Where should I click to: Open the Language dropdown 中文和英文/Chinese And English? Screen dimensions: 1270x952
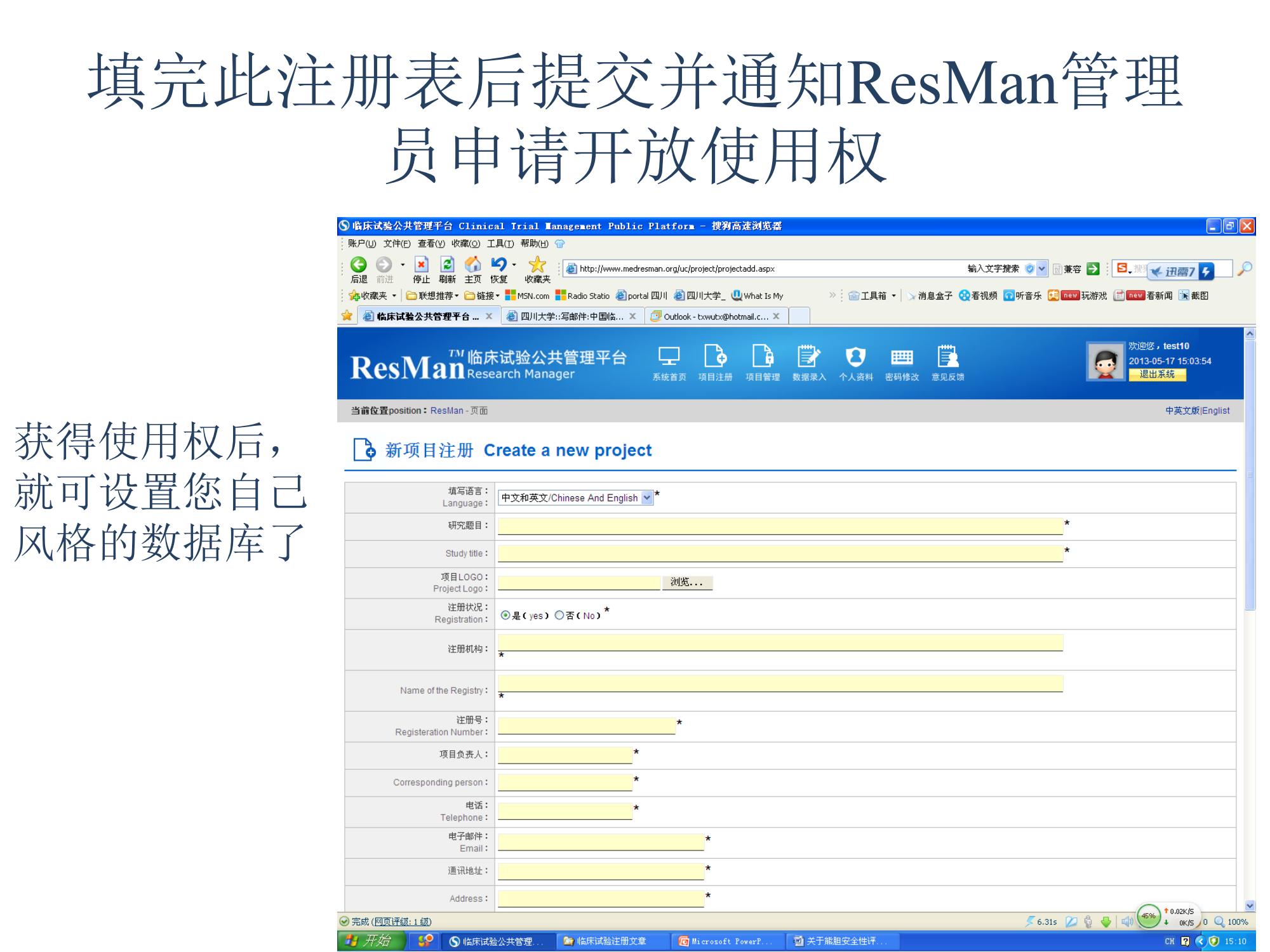575,498
